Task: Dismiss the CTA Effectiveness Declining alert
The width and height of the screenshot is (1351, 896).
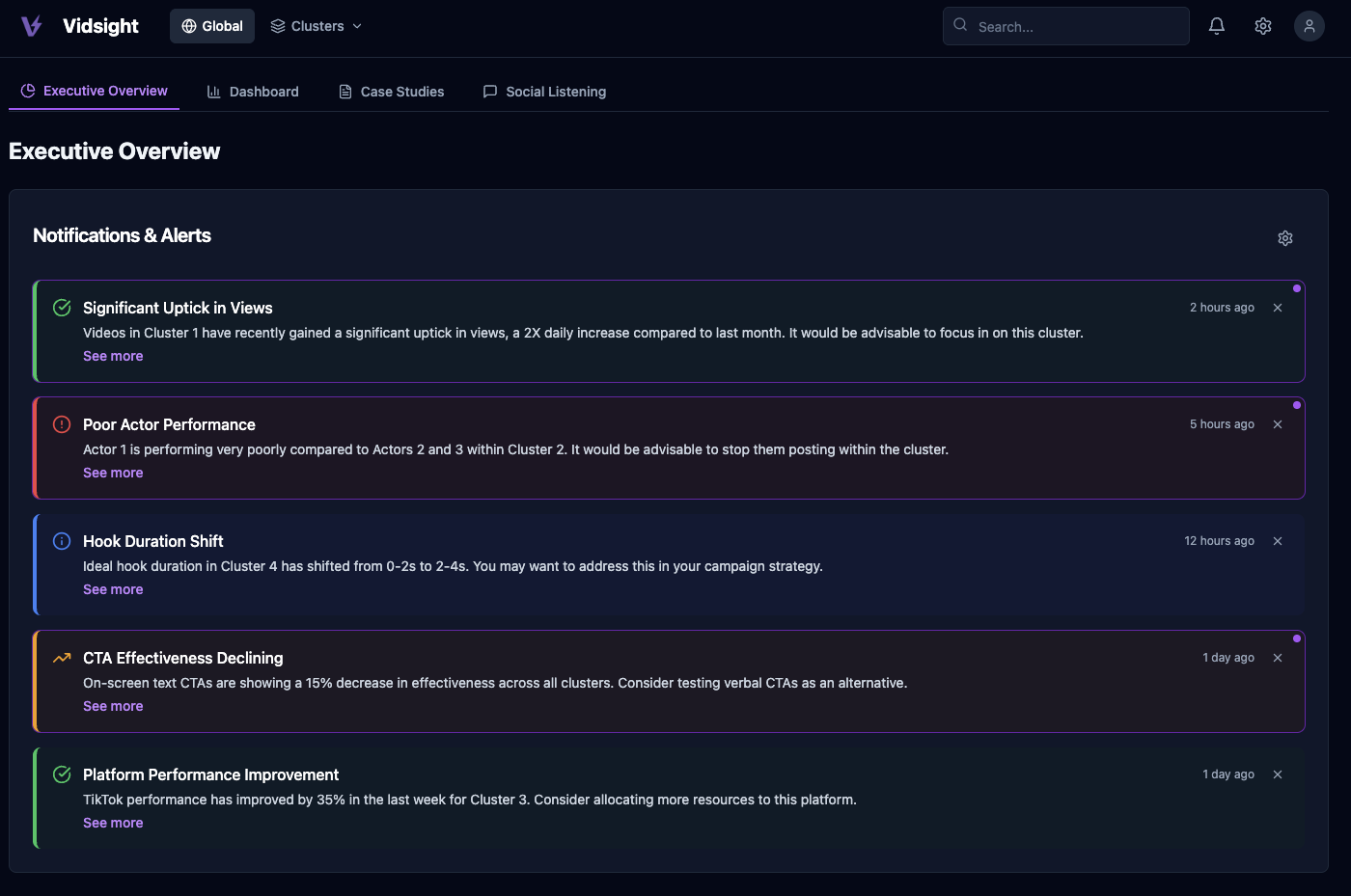Action: point(1278,658)
